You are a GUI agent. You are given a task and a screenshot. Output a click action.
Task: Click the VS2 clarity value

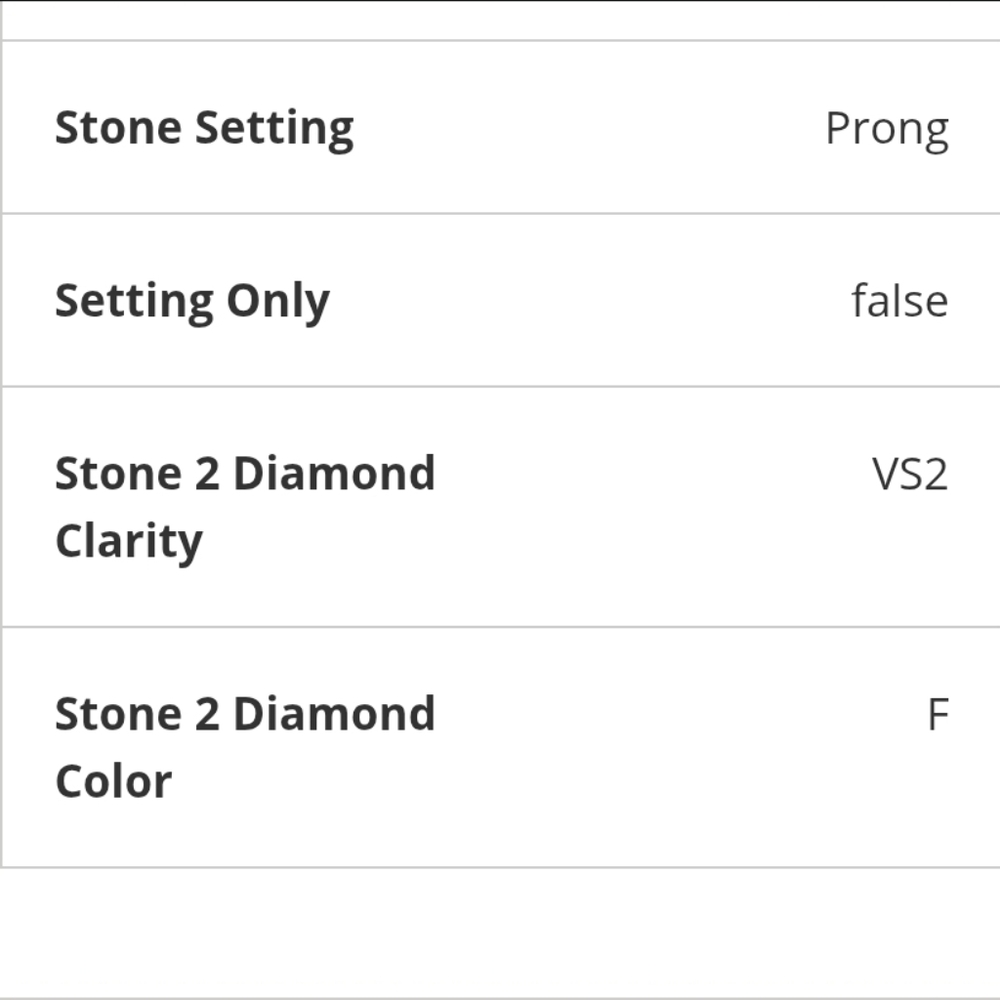click(910, 474)
